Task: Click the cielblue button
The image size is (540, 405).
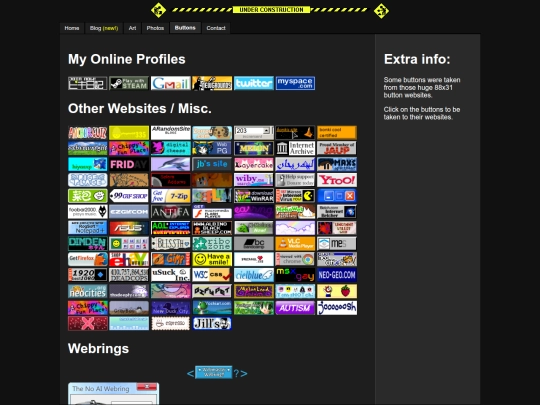Action: click(254, 275)
